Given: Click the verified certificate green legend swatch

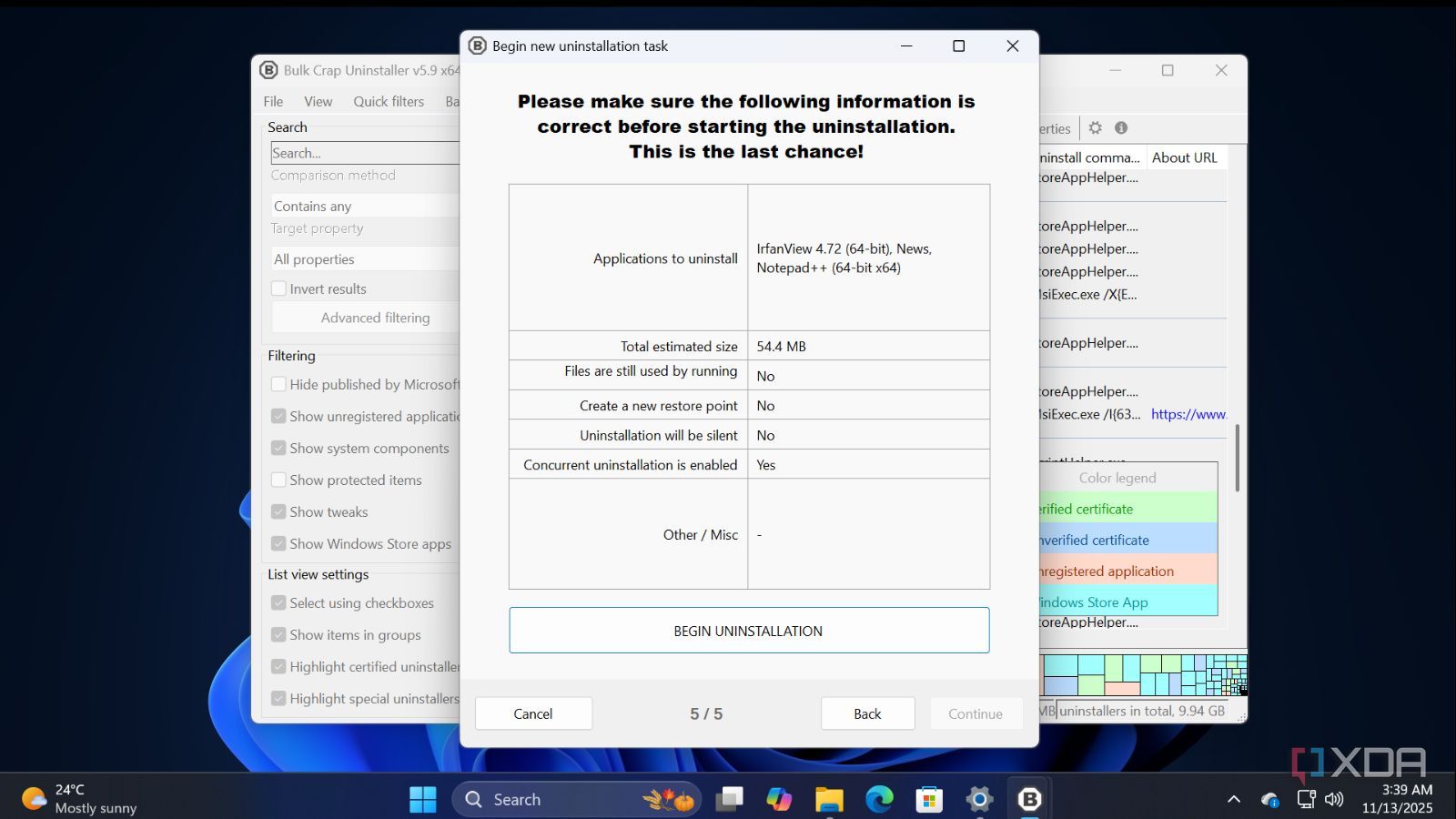Looking at the screenshot, I should 1128,509.
